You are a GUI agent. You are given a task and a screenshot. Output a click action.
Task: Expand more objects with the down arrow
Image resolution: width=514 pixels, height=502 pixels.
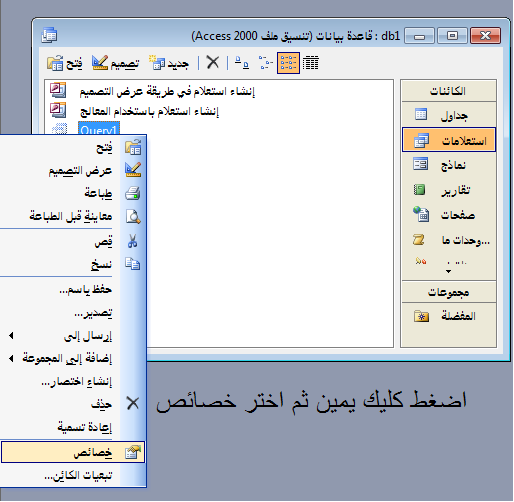coord(448,271)
